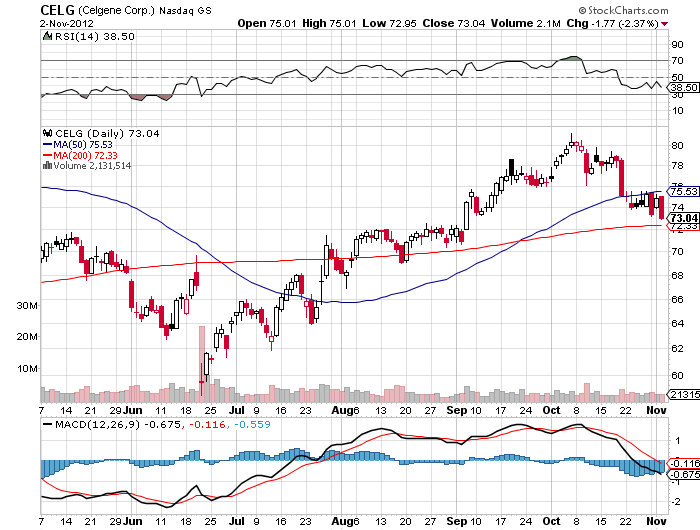This screenshot has width=700, height=530.
Task: Click the CELG ticker symbol title
Action: (x=58, y=10)
